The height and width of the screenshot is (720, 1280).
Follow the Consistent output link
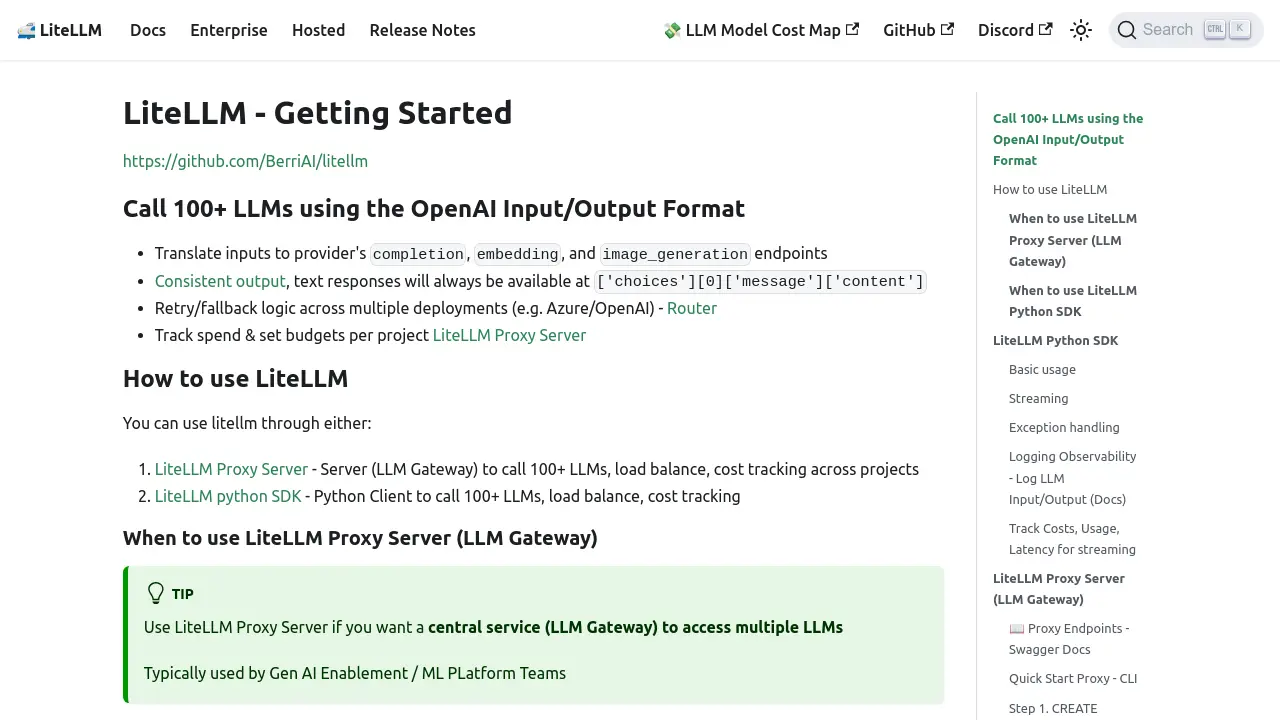(220, 281)
